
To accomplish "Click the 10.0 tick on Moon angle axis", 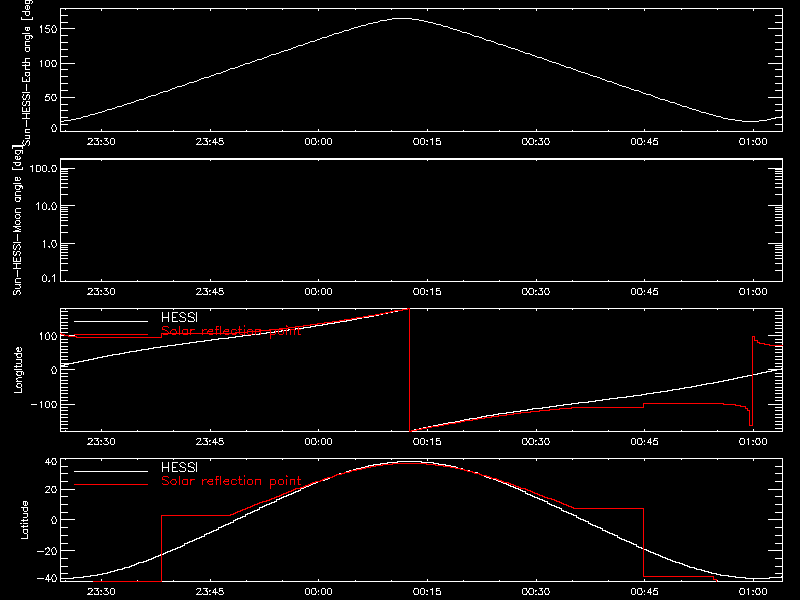I will pos(46,206).
